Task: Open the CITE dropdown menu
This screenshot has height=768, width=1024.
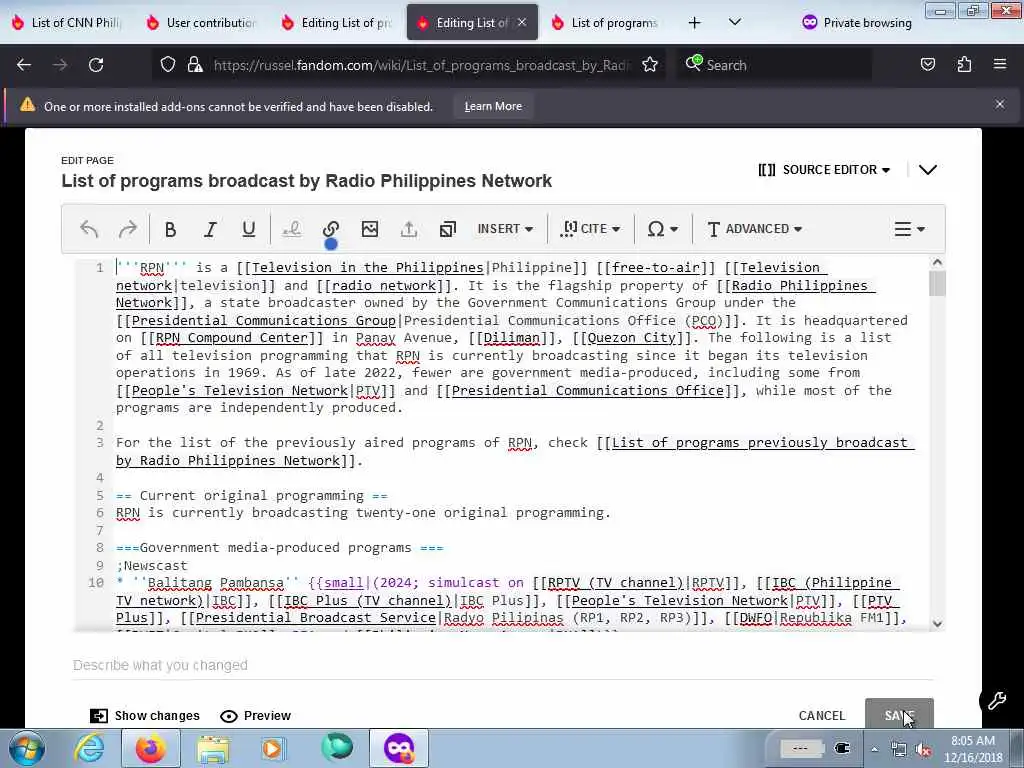Action: 590,229
